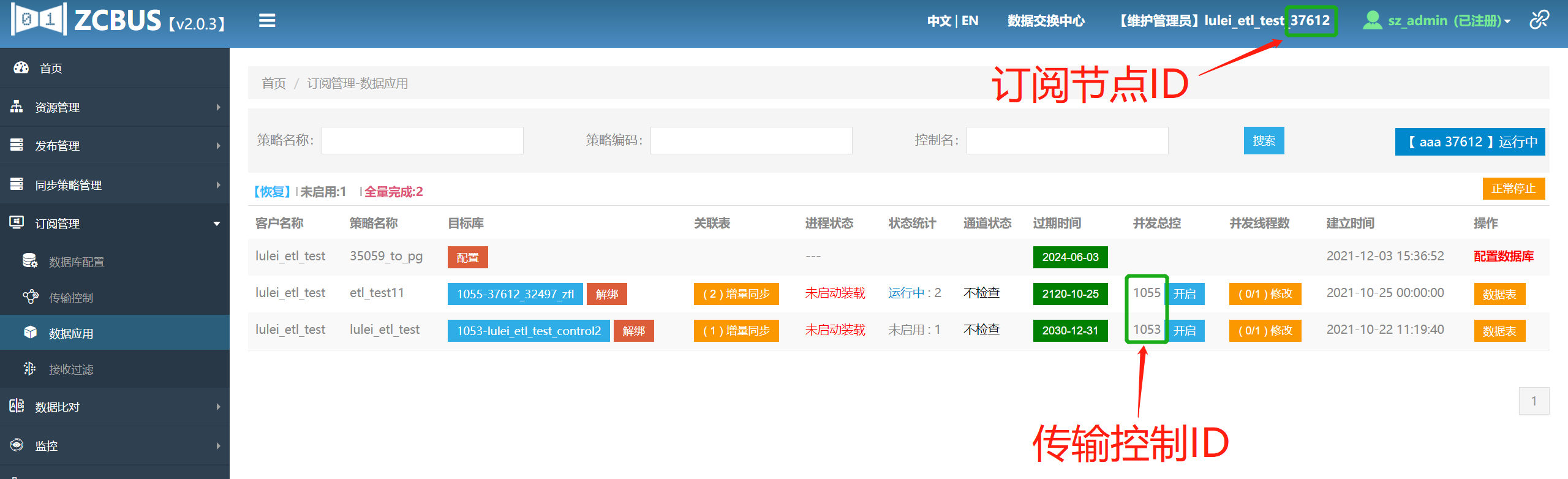Image resolution: width=1568 pixels, height=479 pixels.
Task: Click the hamburger menu icon in header
Action: [267, 21]
